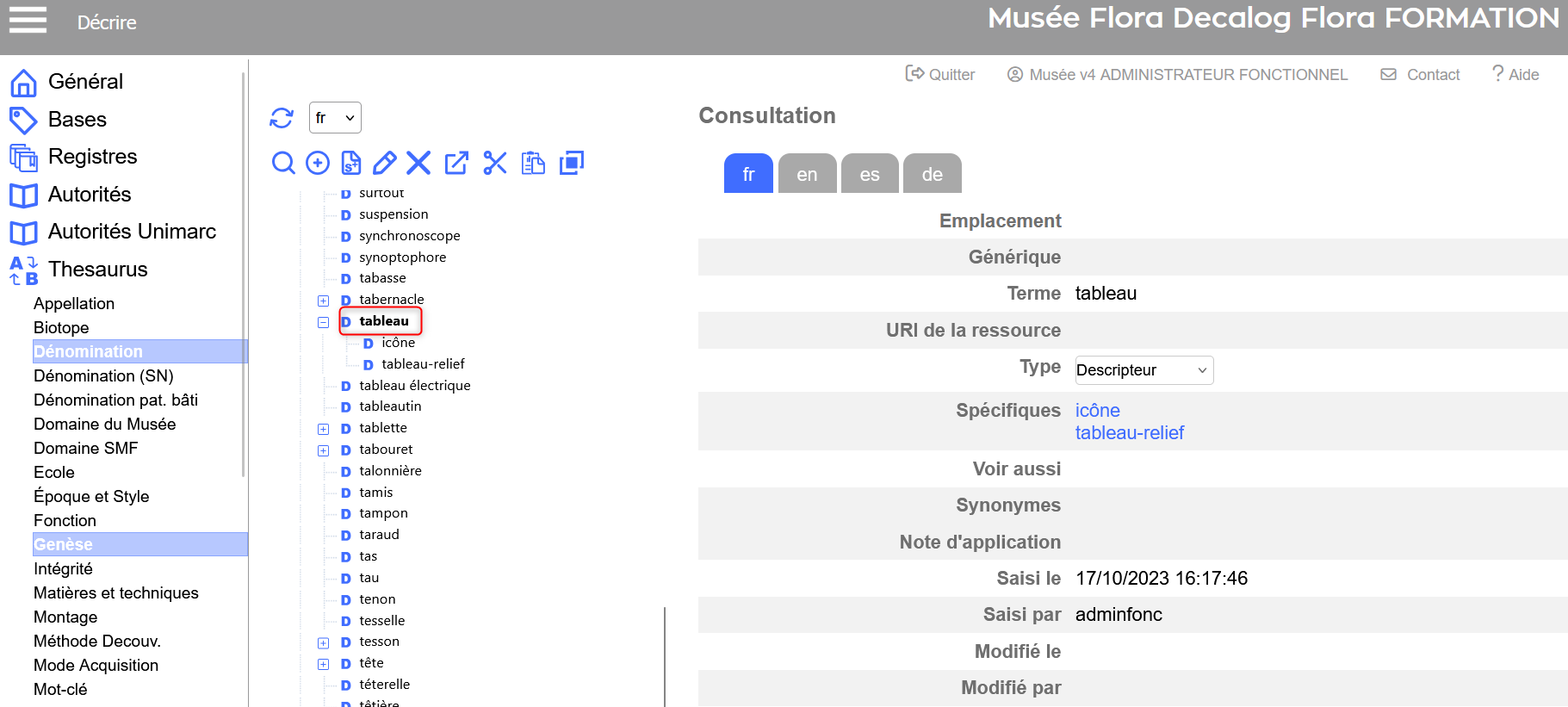Select the tableau électrique tree item
1568x707 pixels.
(414, 386)
